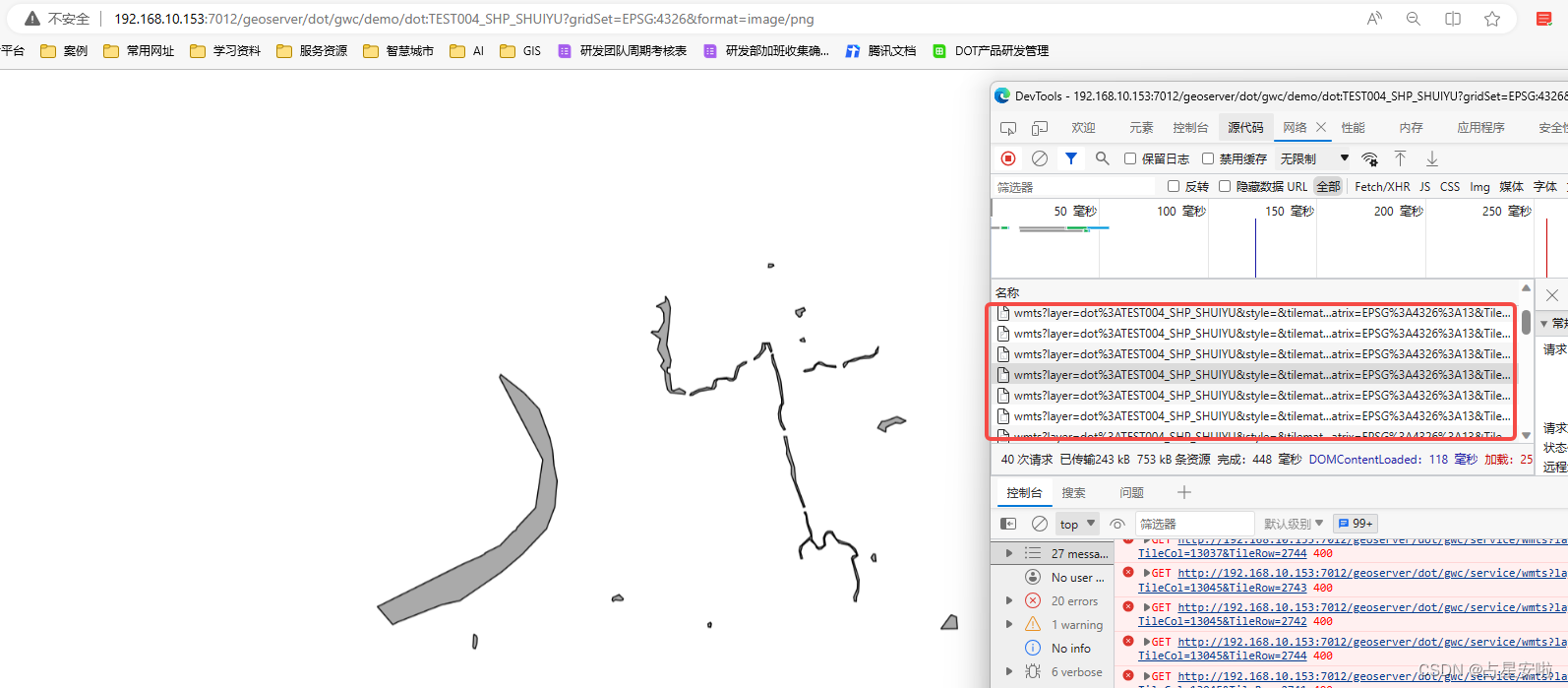This screenshot has width=1568, height=688.
Task: Click the not-secure warning triangle icon
Action: click(x=32, y=19)
